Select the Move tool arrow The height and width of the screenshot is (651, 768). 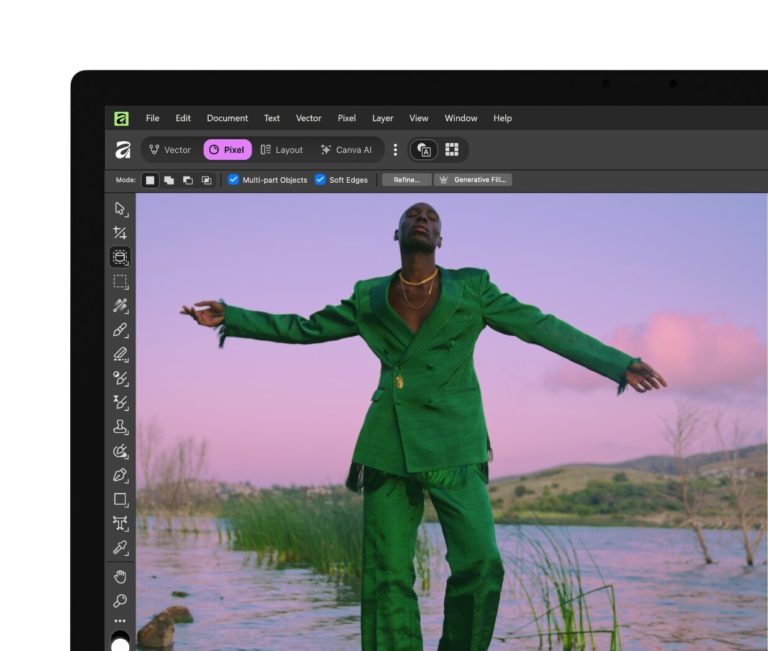(120, 209)
